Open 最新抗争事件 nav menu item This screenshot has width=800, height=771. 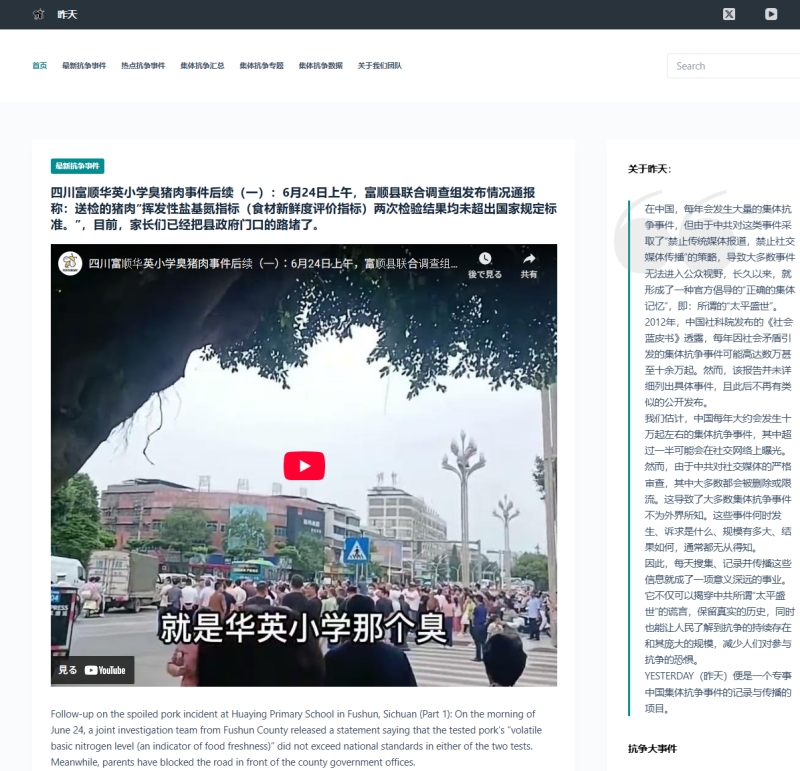click(x=84, y=66)
